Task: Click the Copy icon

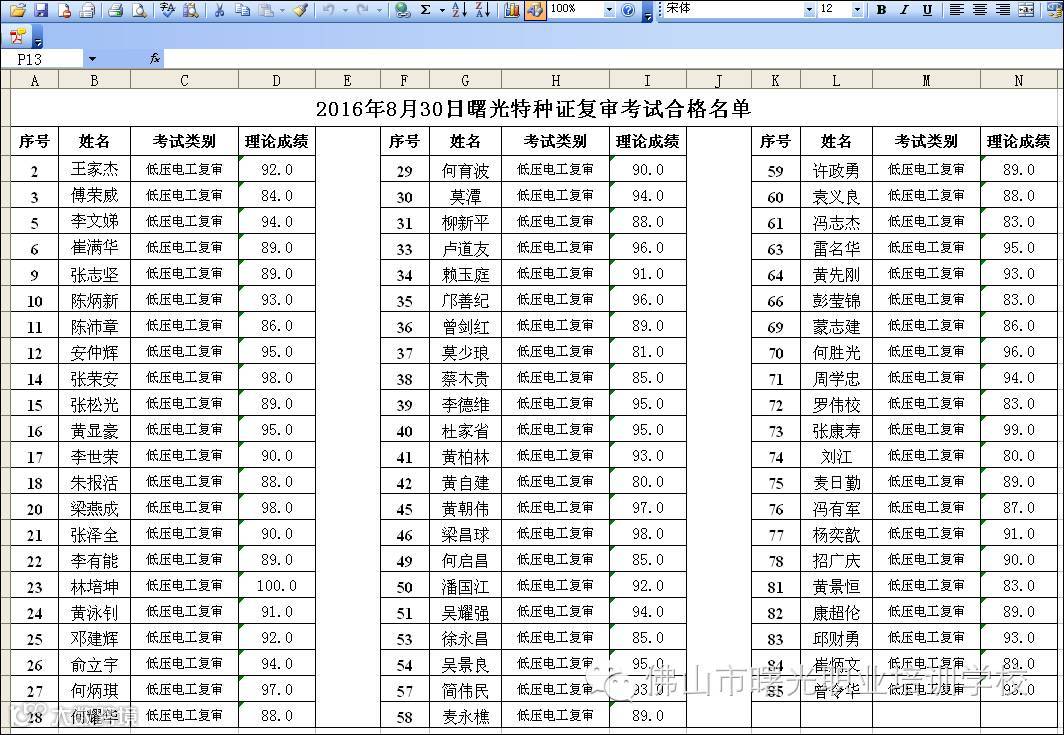Action: (242, 10)
